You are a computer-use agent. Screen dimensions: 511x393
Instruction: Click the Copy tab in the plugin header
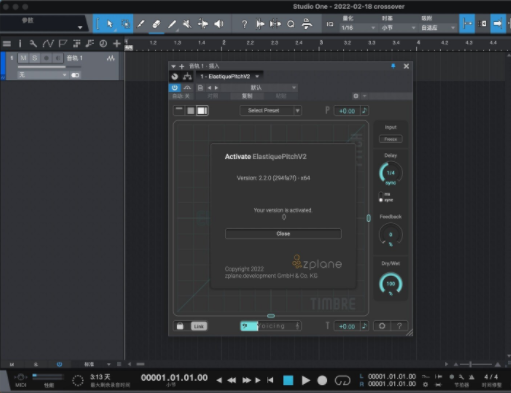point(247,96)
